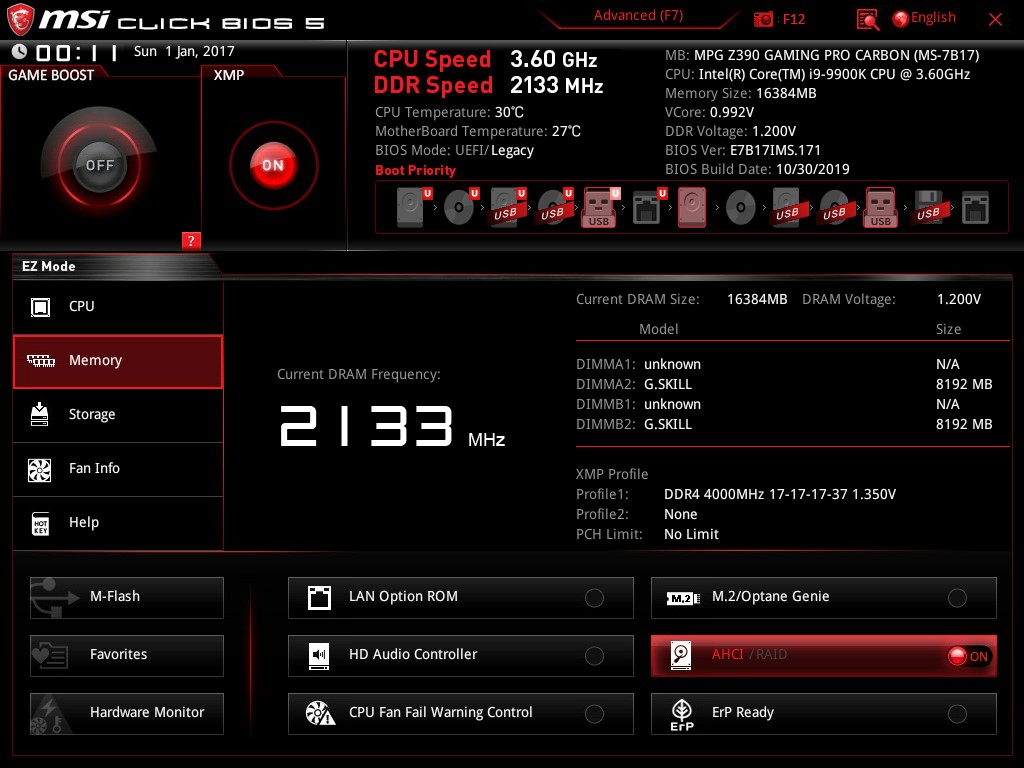Open the Storage section

pyautogui.click(x=118, y=415)
